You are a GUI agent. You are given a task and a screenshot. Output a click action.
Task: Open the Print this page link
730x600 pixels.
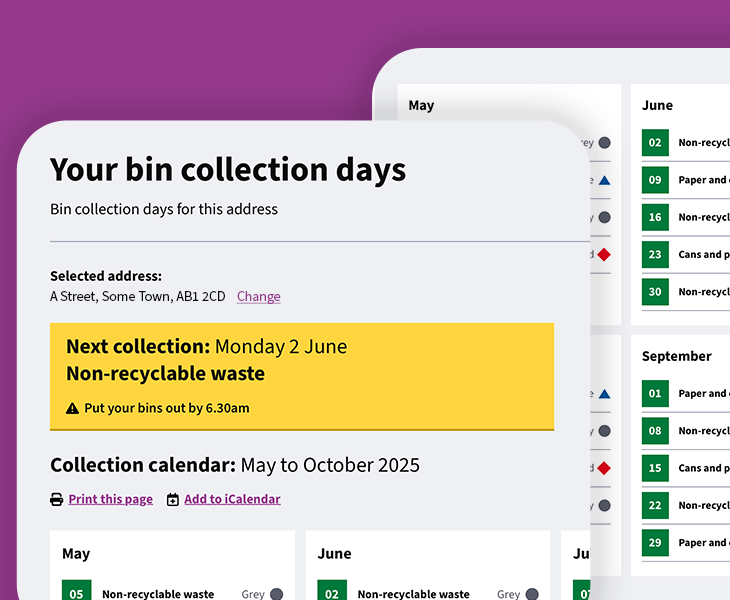[x=110, y=499]
